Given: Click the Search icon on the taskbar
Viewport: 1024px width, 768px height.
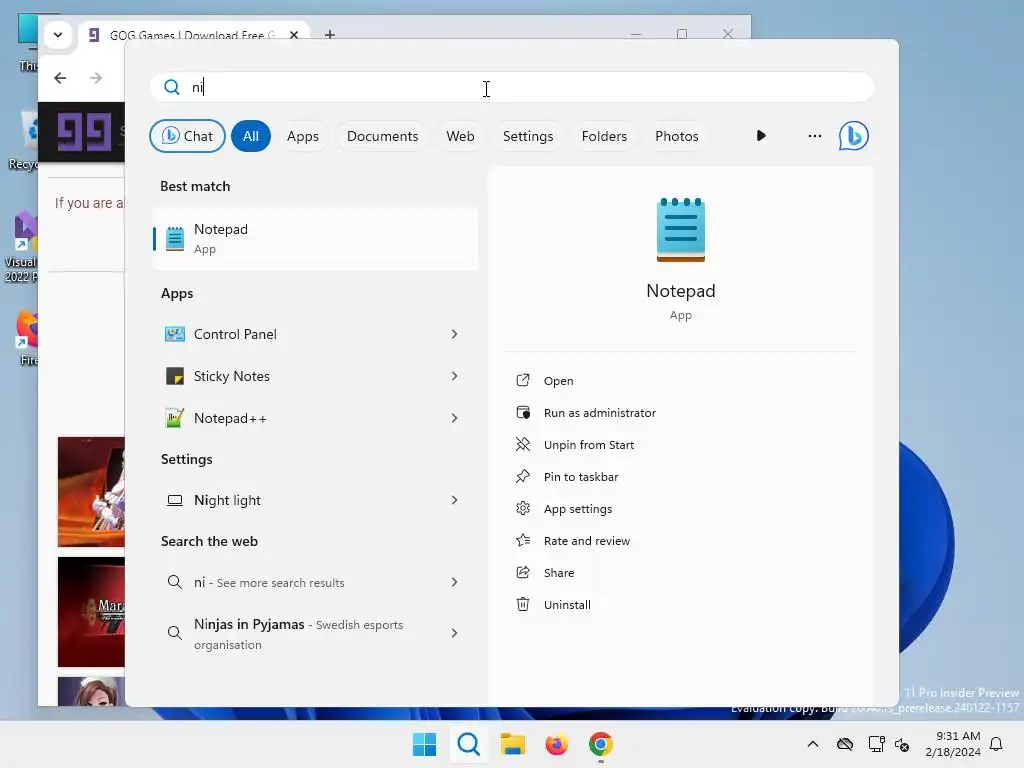Looking at the screenshot, I should coord(468,744).
